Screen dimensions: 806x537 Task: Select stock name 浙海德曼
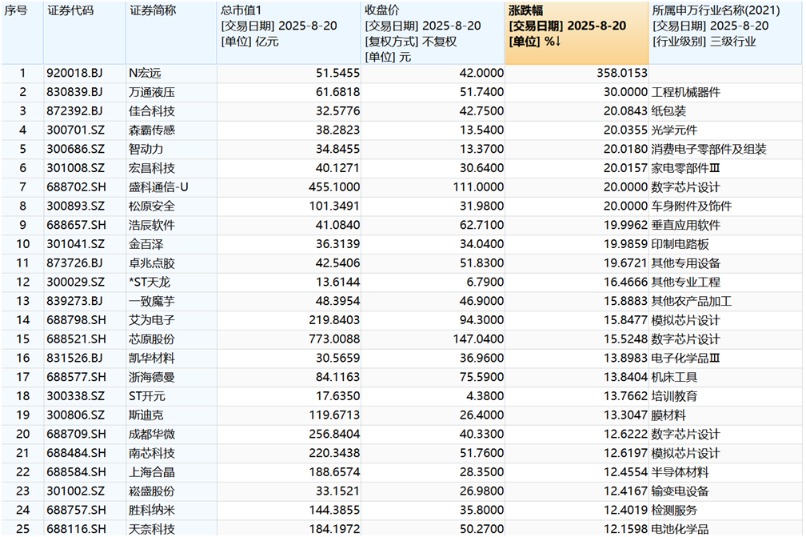[152, 377]
